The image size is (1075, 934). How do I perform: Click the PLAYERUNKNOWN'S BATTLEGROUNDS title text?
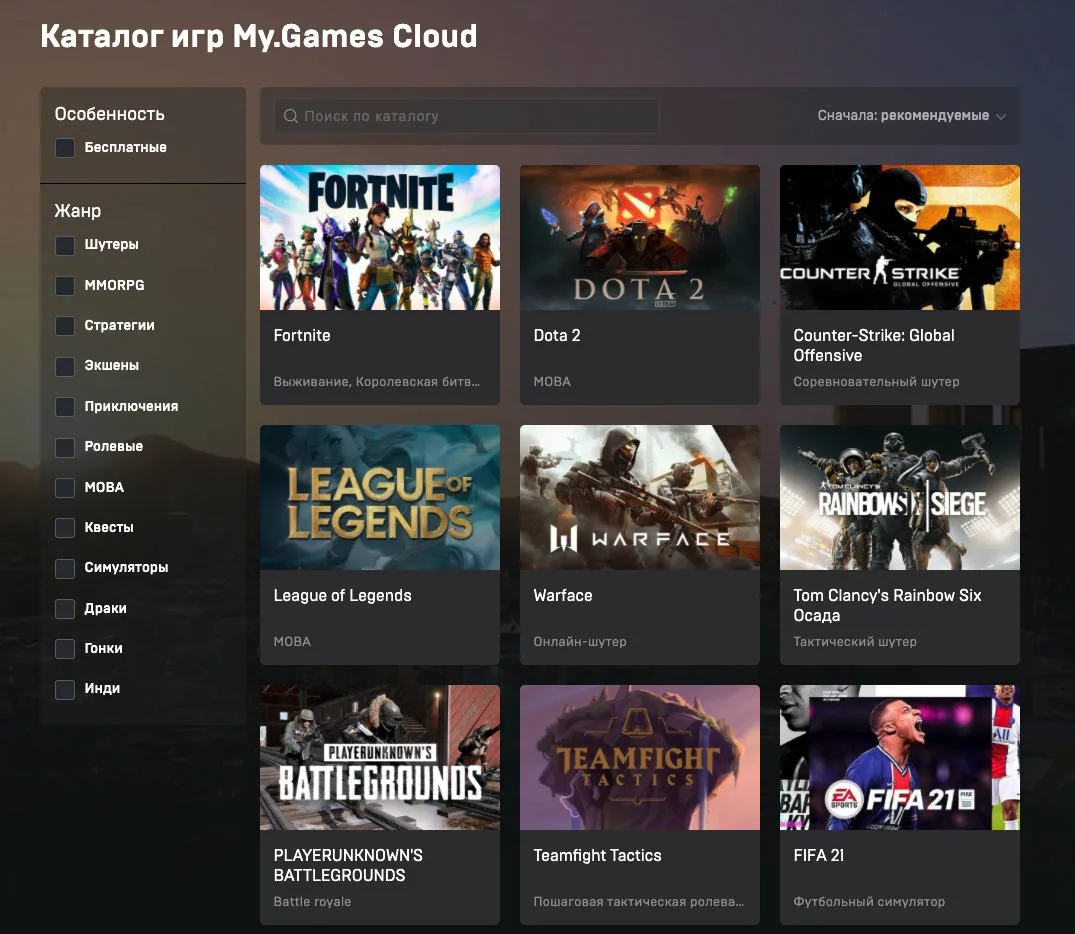click(x=348, y=865)
